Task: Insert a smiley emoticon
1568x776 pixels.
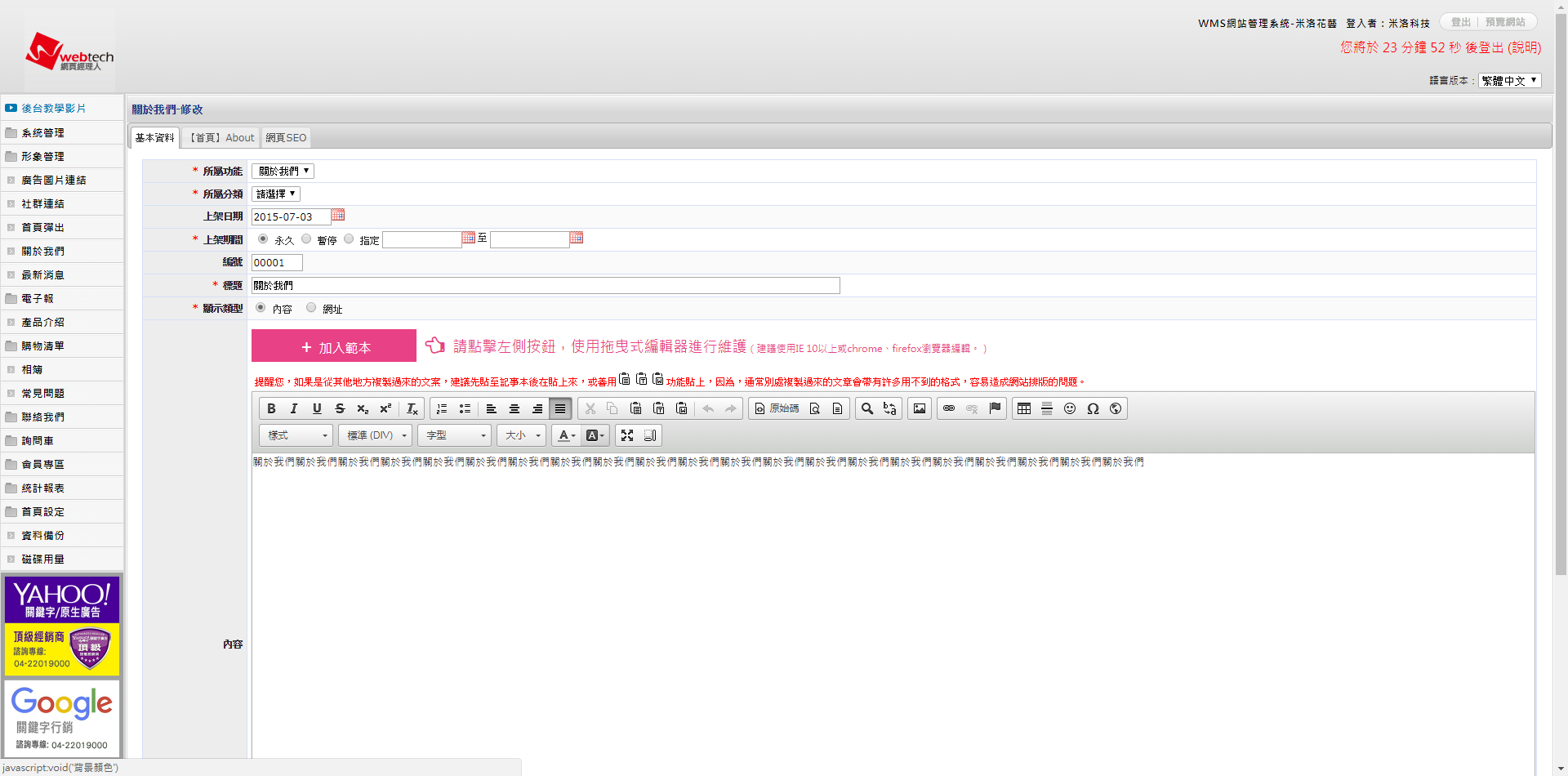Action: [x=1070, y=408]
